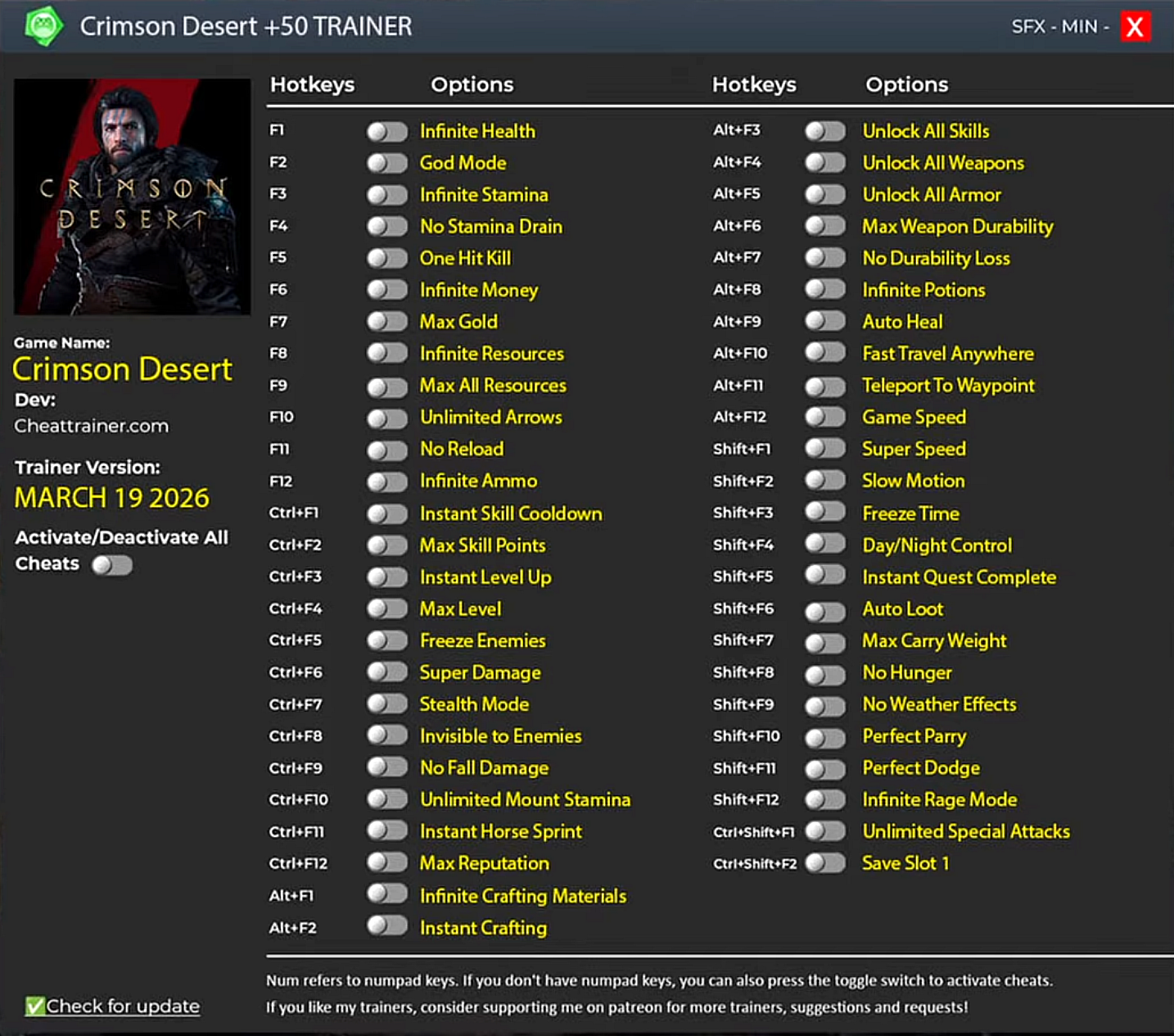
Task: Enable Unlock All Skills toggle
Action: pyautogui.click(x=825, y=131)
